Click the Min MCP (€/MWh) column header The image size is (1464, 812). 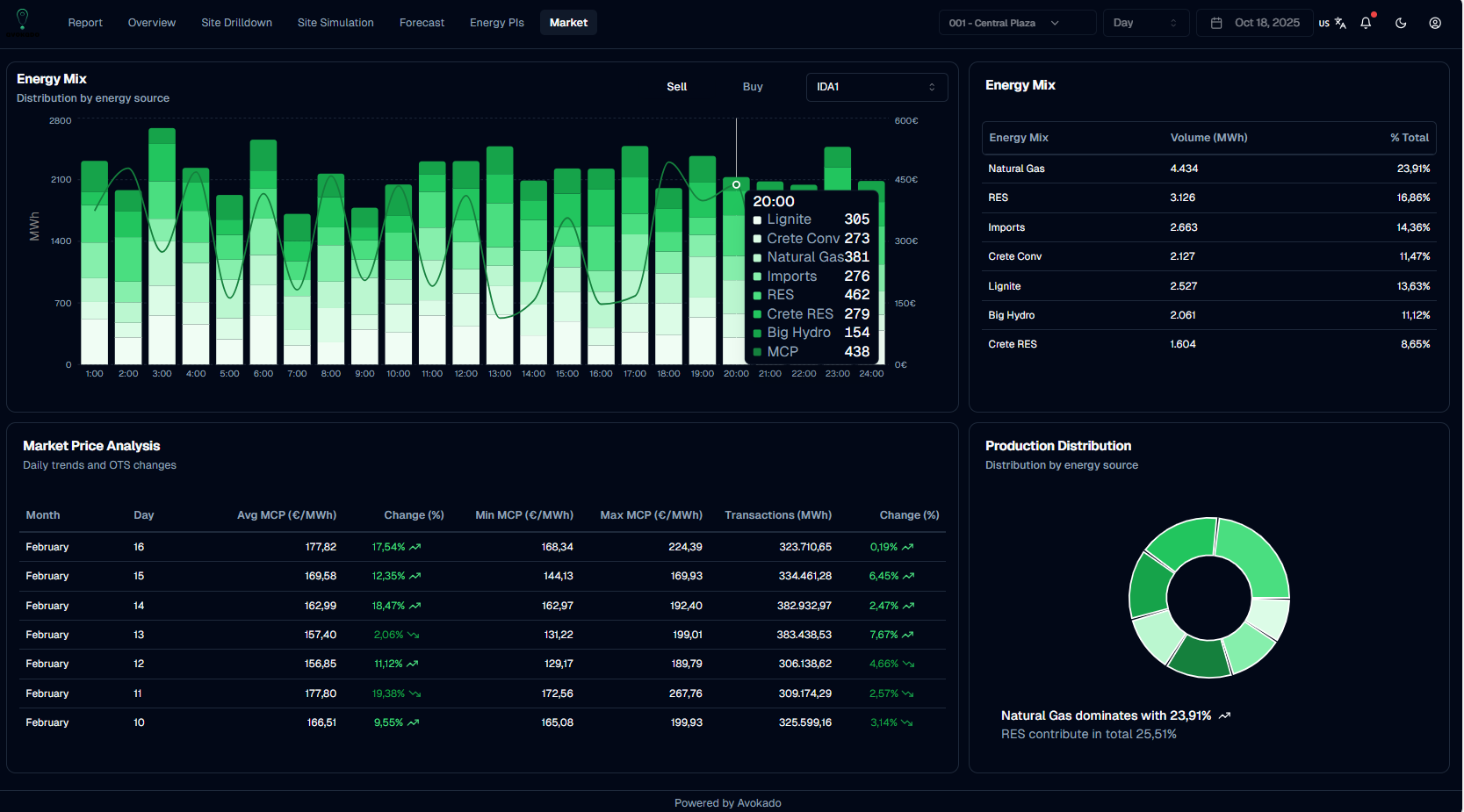pos(524,515)
